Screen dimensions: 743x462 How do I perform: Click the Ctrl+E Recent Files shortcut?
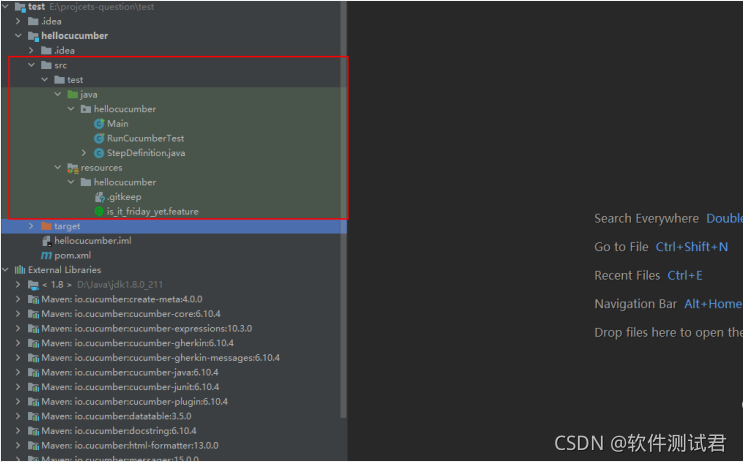(x=685, y=275)
